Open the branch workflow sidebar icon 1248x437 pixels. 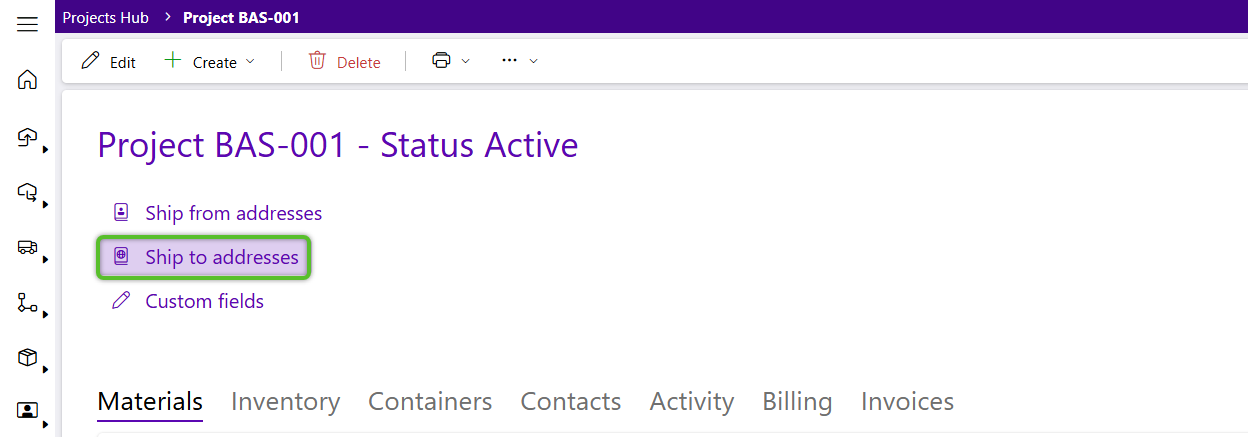pos(28,302)
